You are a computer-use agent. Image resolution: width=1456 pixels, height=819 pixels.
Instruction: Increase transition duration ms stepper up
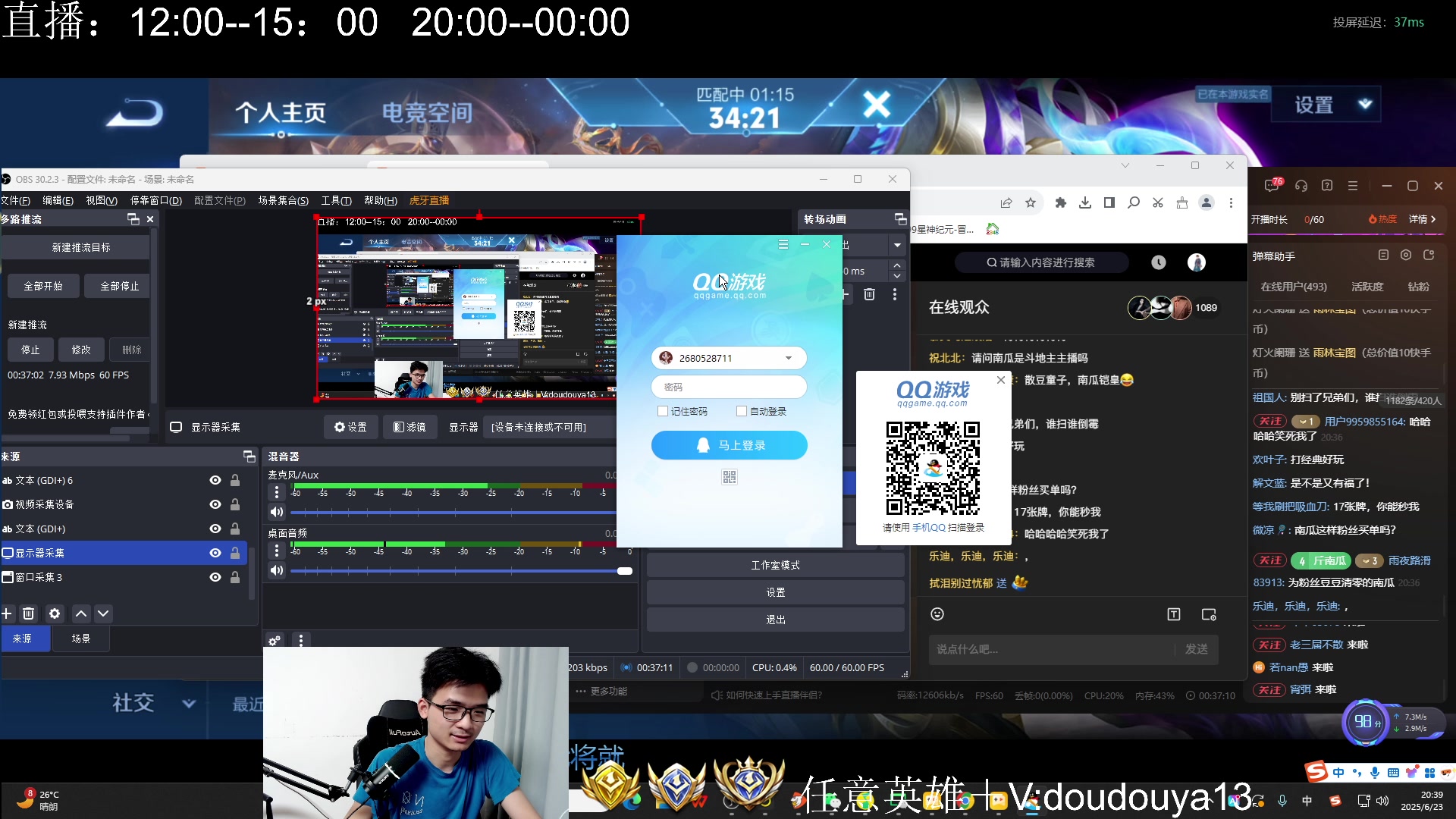tap(897, 265)
